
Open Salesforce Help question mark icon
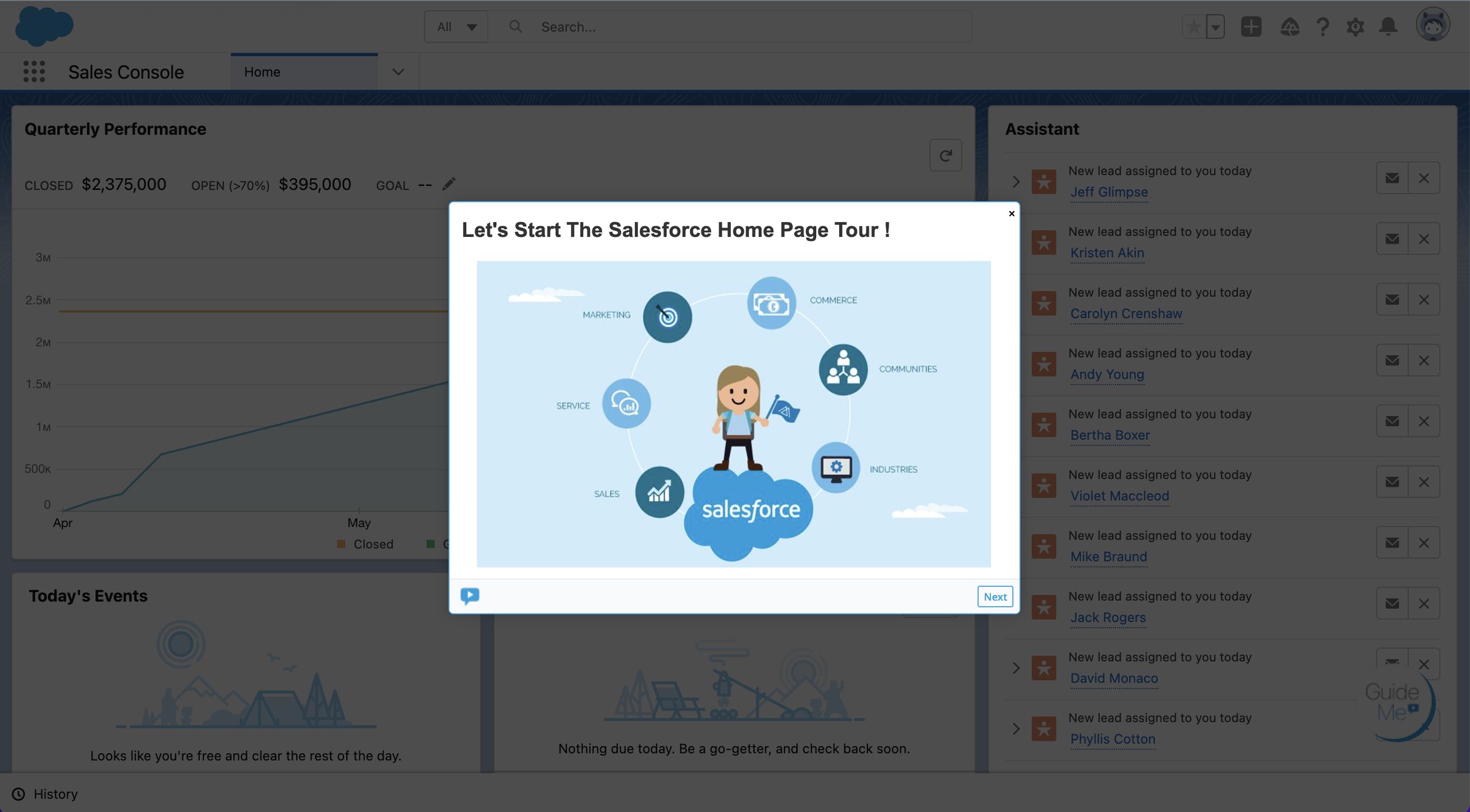click(1322, 26)
